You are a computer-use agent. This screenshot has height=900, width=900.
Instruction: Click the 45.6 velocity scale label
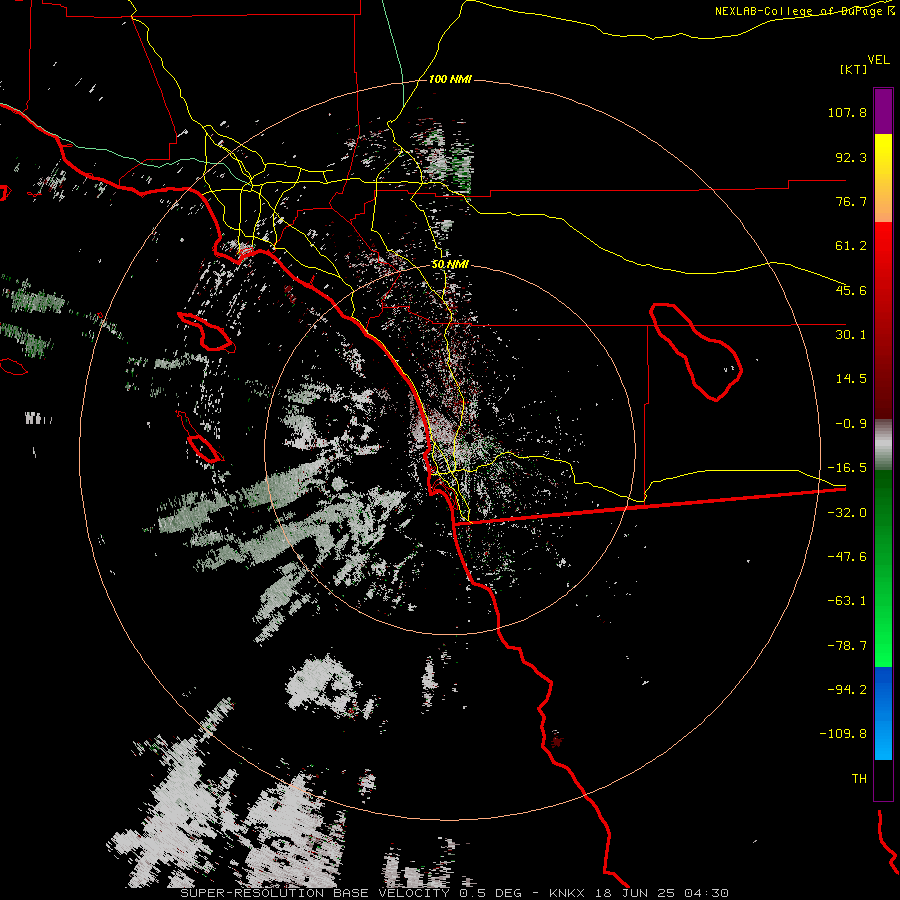tap(851, 290)
